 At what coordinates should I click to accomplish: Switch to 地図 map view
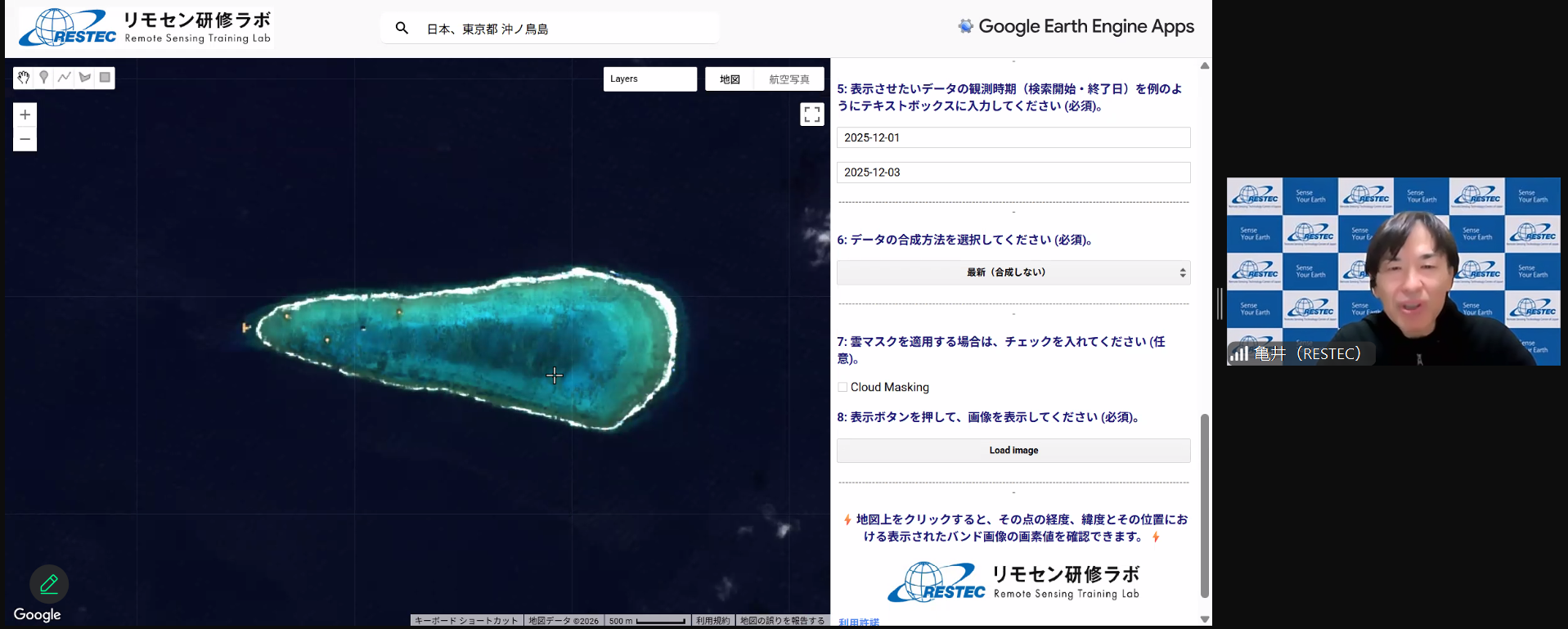[x=730, y=79]
